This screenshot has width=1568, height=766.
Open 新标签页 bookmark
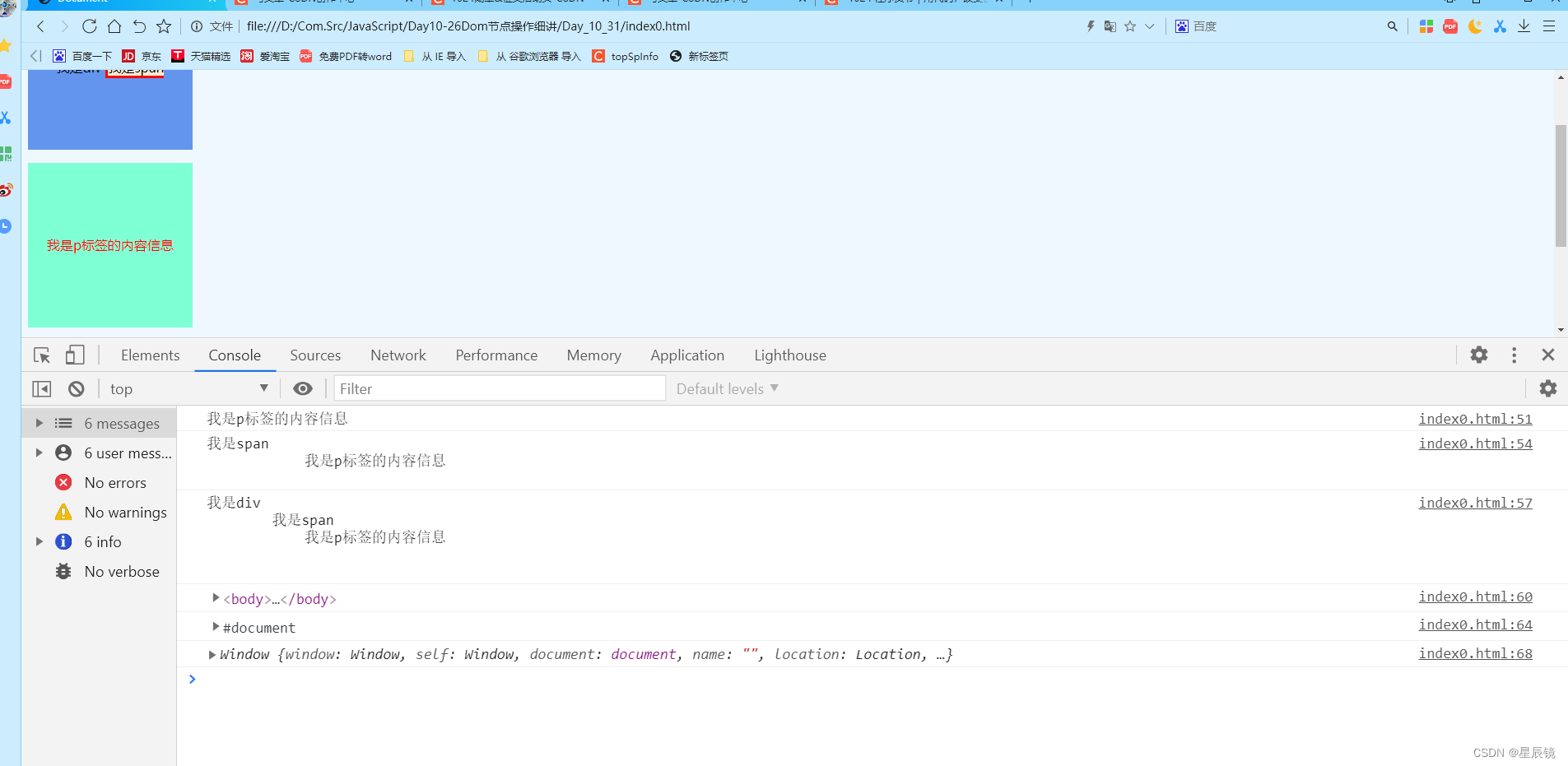tap(699, 56)
